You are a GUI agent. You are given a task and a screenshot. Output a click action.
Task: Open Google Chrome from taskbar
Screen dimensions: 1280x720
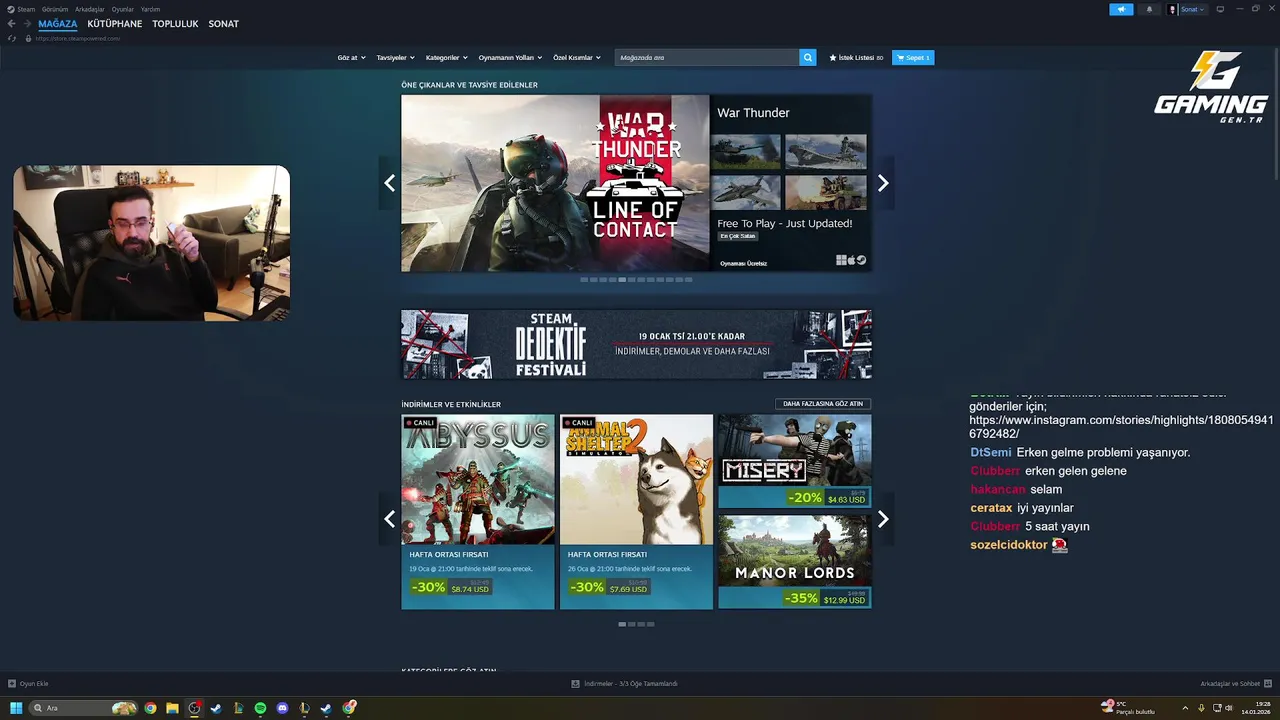point(150,708)
